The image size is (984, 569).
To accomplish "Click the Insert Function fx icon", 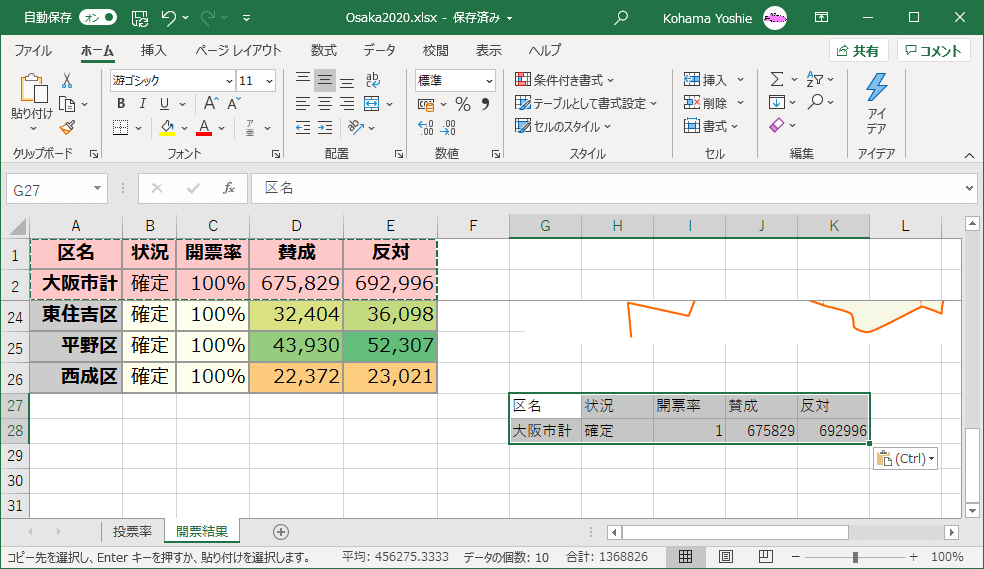I will 229,188.
